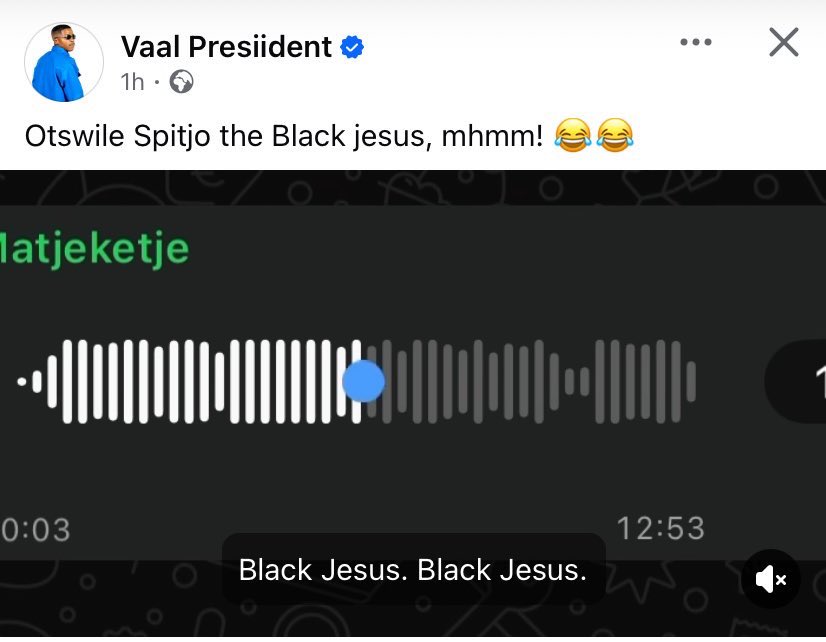826x642 pixels.
Task: Open Vaal Presiident's profile picture
Action: [64, 62]
